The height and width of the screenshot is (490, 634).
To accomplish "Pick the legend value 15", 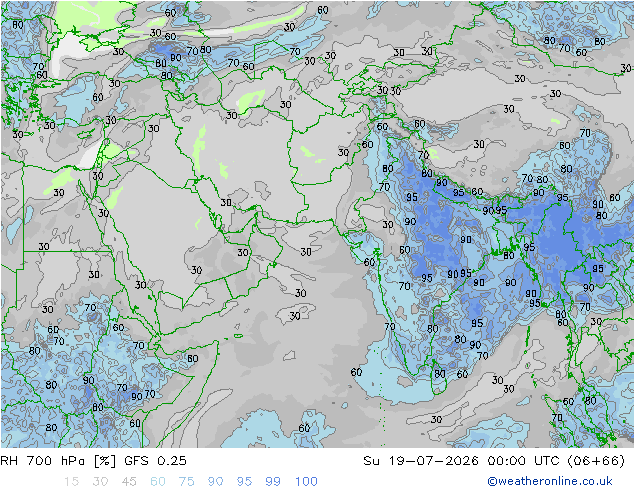I will 71,482.
